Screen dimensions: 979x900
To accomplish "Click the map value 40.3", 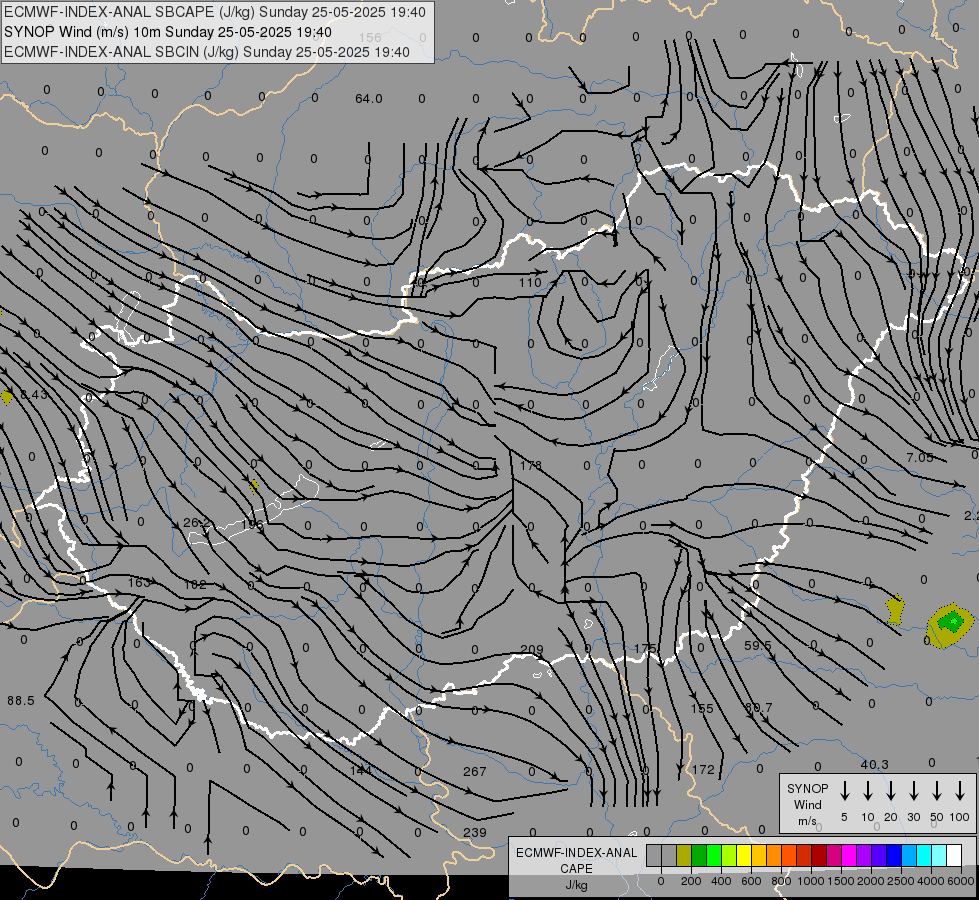I will point(874,764).
